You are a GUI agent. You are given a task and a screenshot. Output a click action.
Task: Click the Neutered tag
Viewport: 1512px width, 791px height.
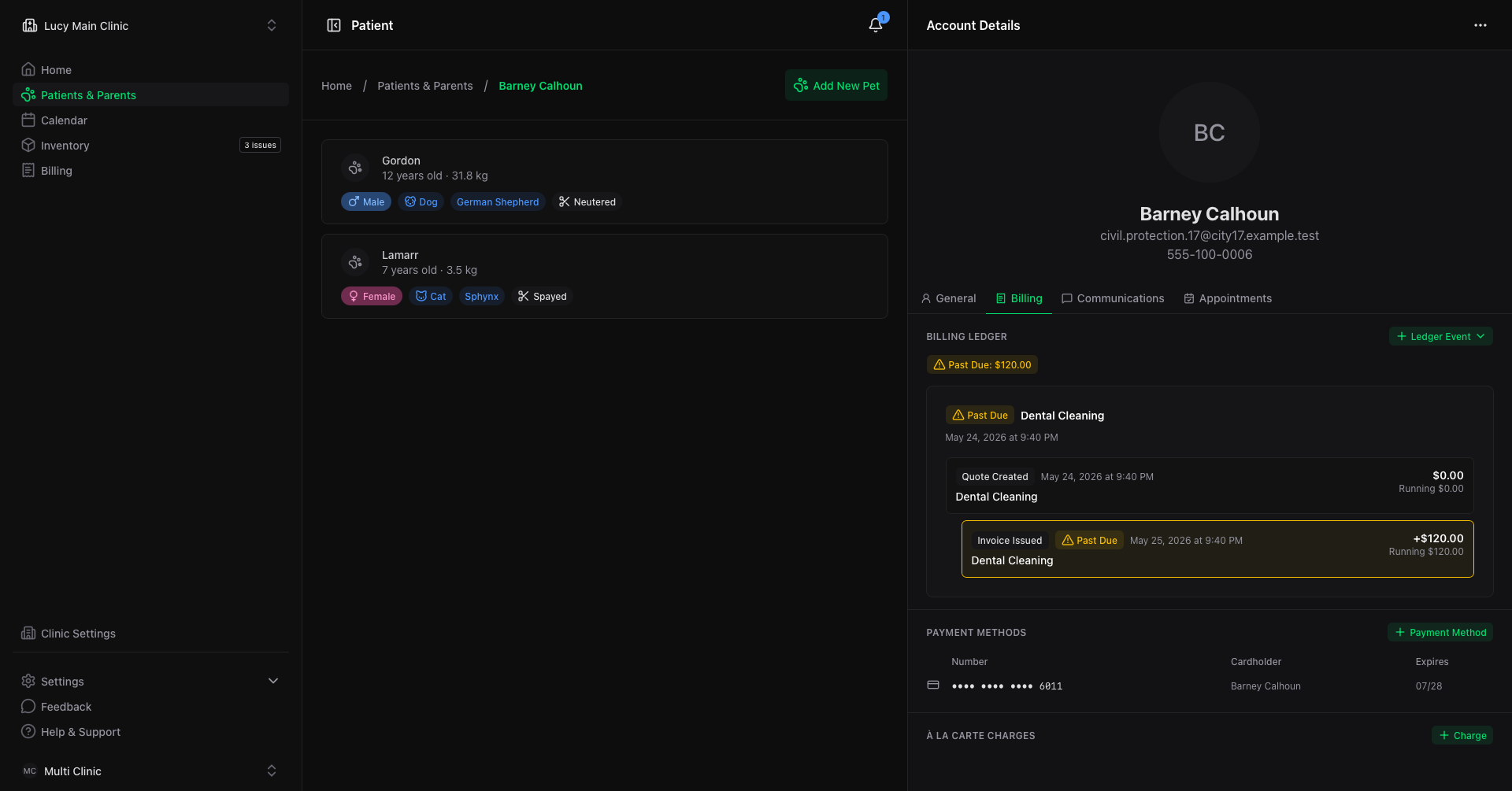(587, 202)
